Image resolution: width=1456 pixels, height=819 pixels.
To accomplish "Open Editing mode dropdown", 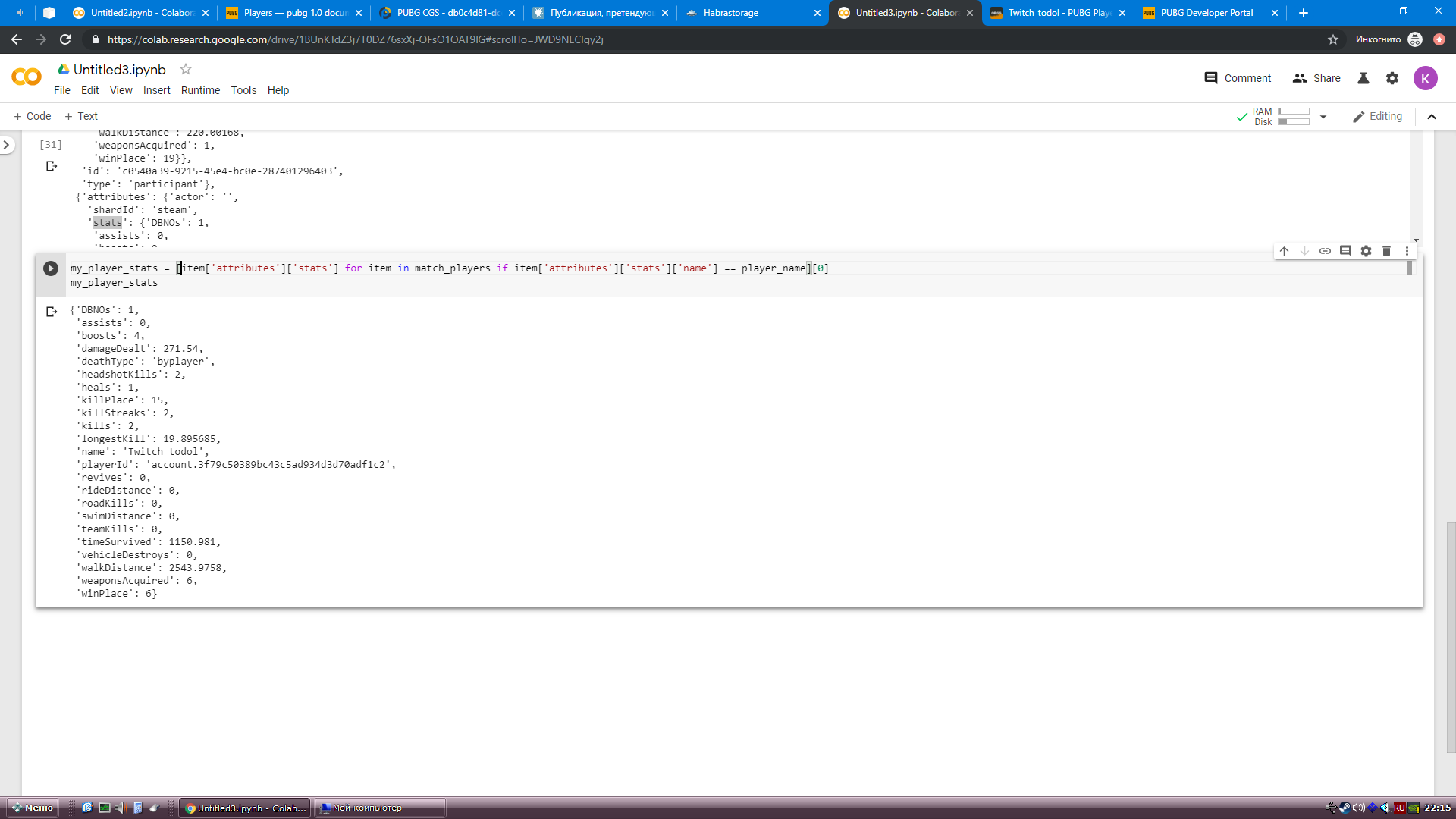I will coord(1377,117).
